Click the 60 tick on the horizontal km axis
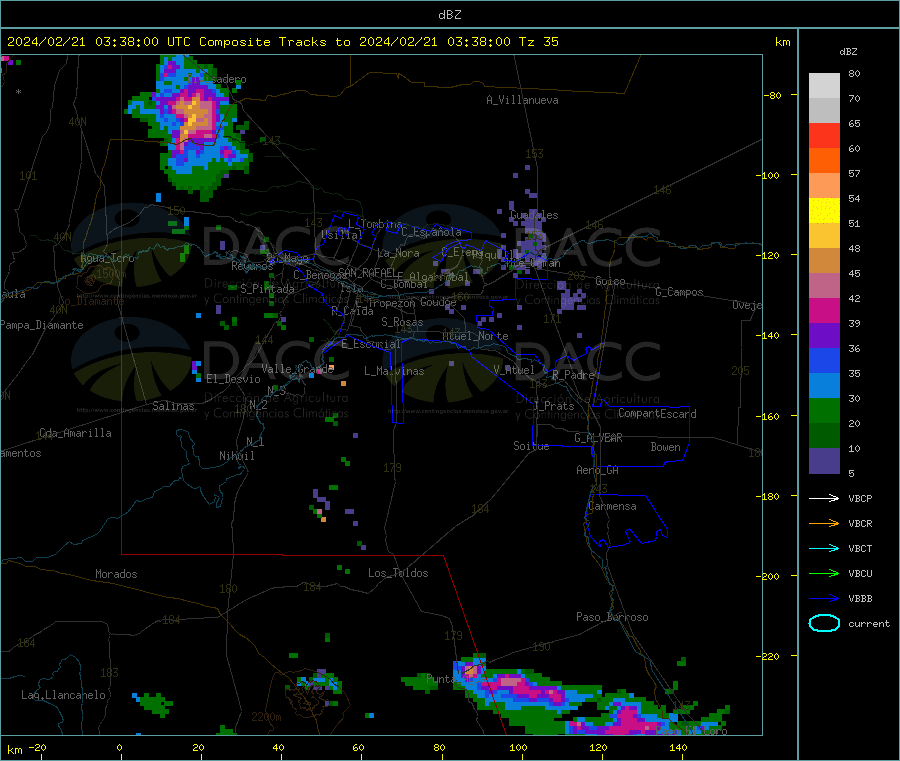 358,748
